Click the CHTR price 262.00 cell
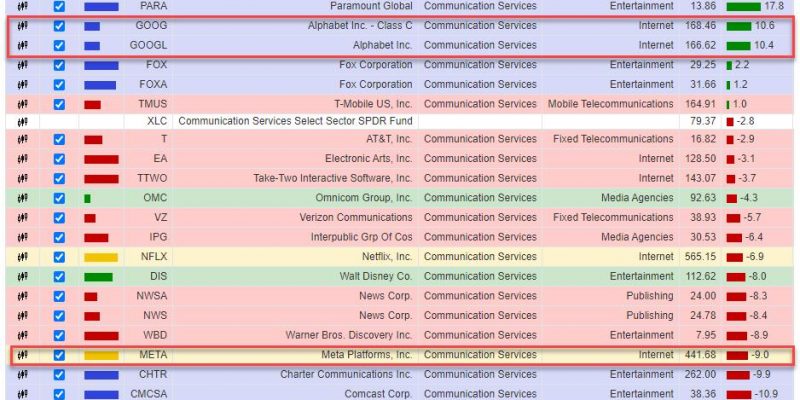 701,374
